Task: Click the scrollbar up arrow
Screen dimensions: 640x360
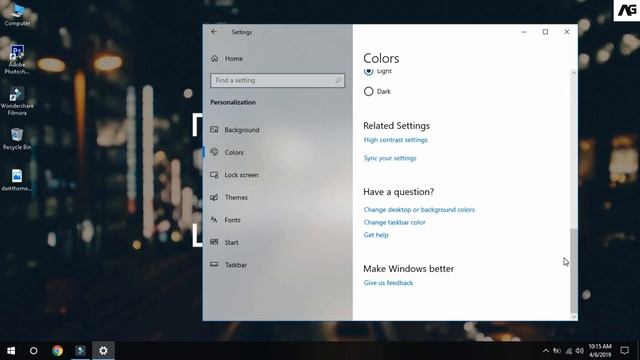Action: [573, 73]
